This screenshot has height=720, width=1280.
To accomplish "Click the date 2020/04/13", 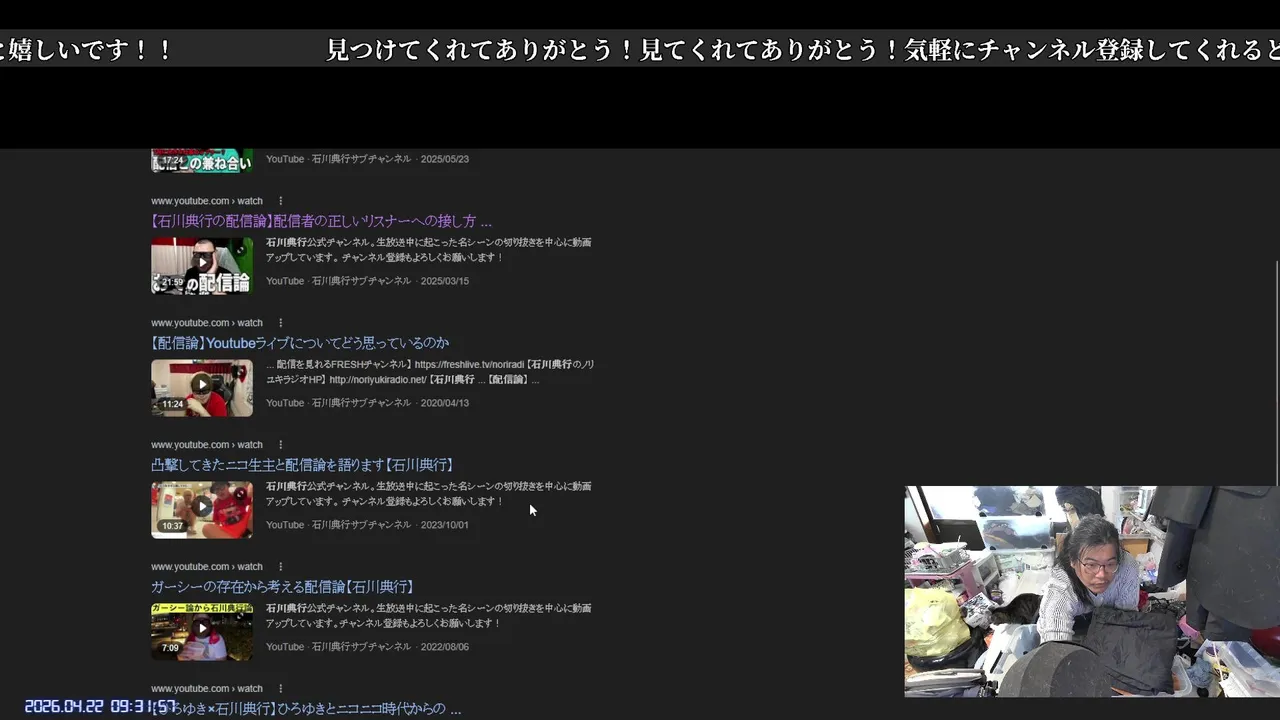I will [445, 403].
